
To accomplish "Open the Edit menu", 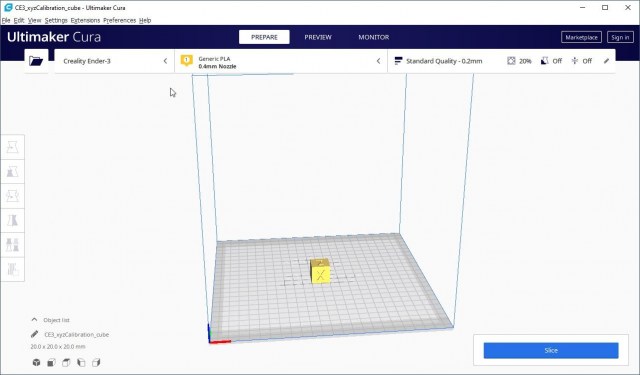I will pos(19,20).
